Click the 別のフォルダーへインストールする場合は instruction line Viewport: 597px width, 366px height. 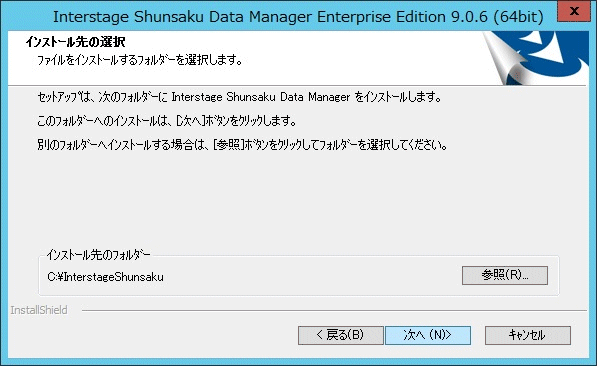[242, 145]
